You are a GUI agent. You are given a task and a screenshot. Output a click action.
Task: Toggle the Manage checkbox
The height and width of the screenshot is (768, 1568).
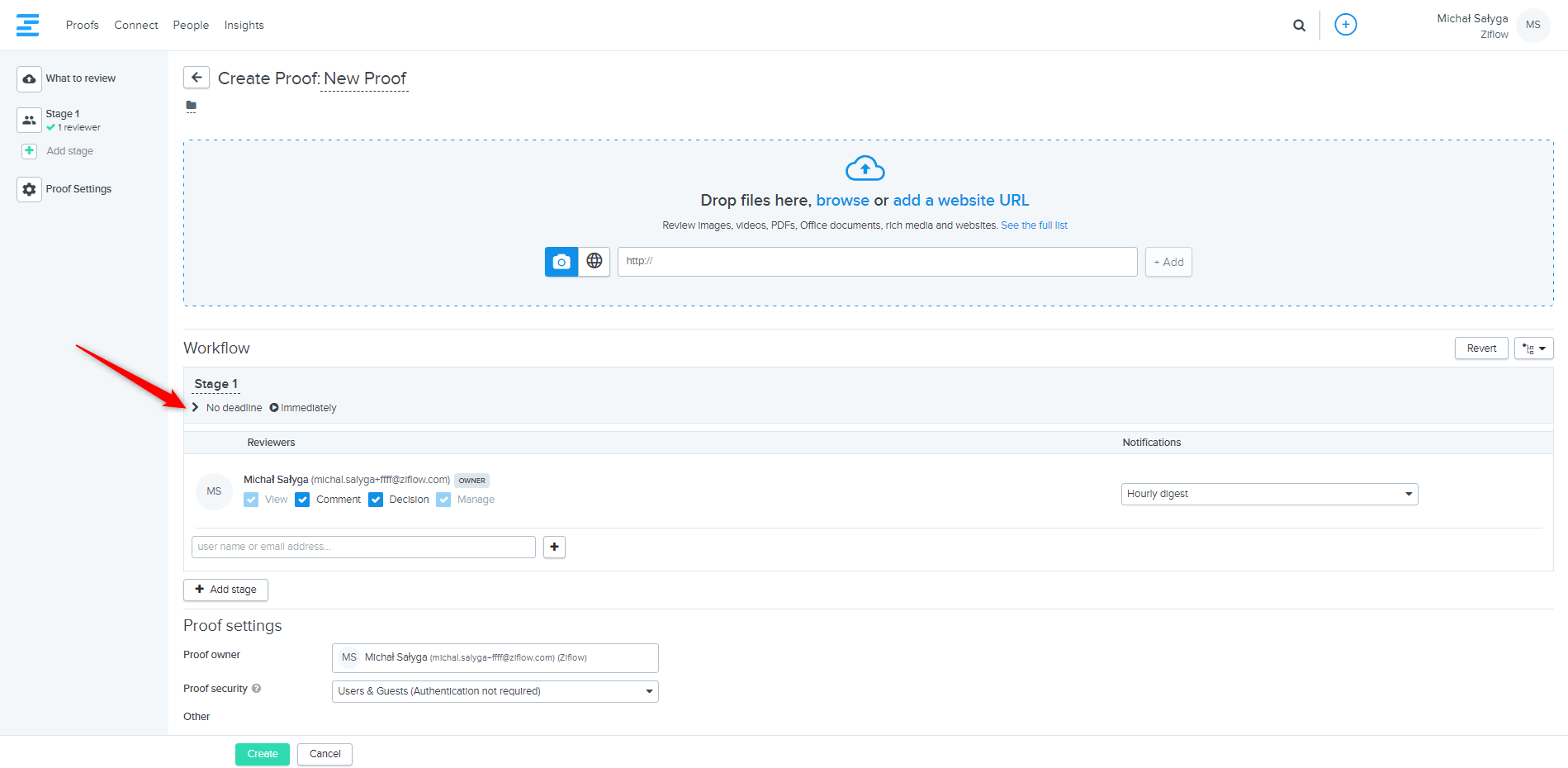tap(443, 500)
